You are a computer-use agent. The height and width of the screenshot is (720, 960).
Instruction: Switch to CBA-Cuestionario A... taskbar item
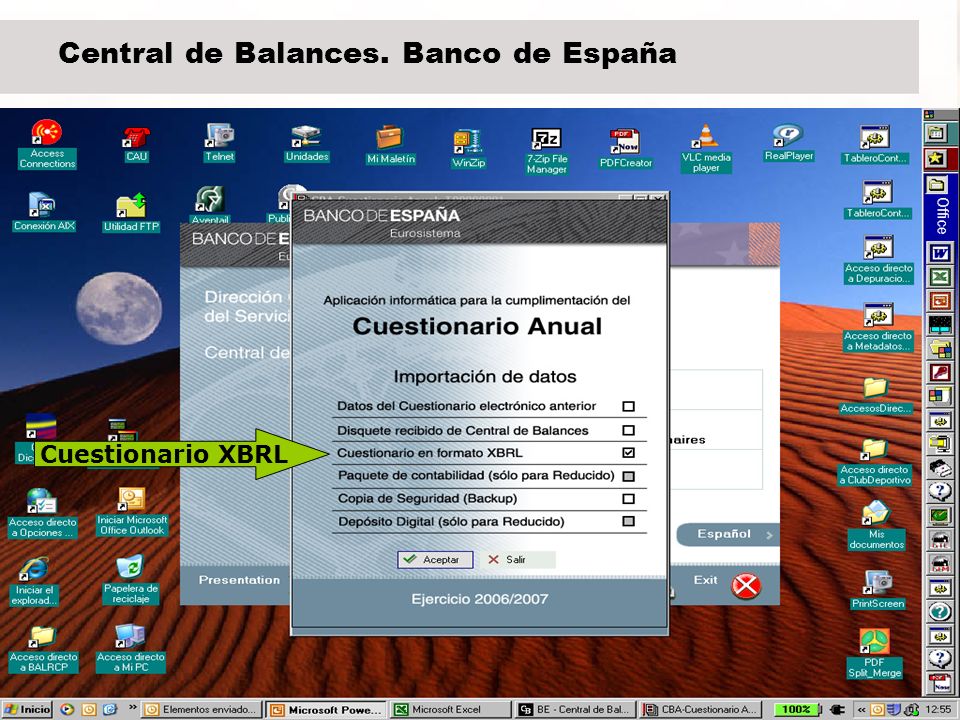tap(700, 710)
